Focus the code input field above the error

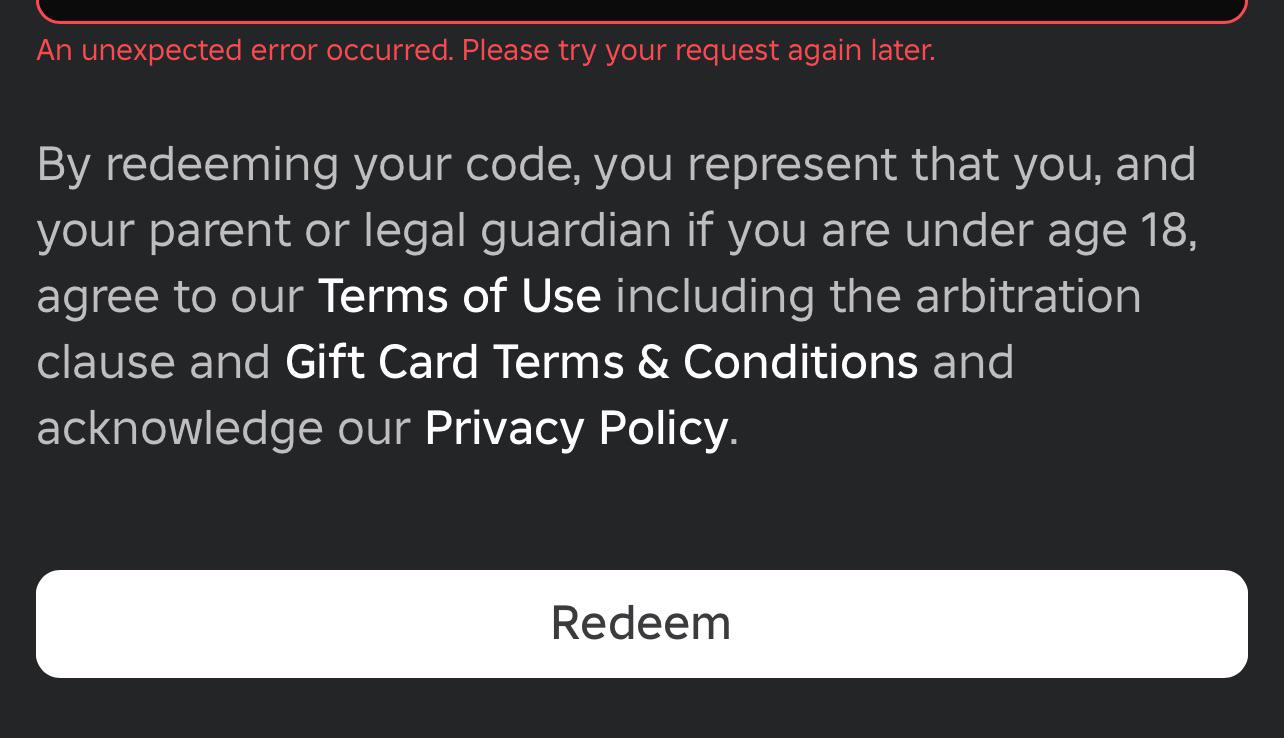click(641, 9)
